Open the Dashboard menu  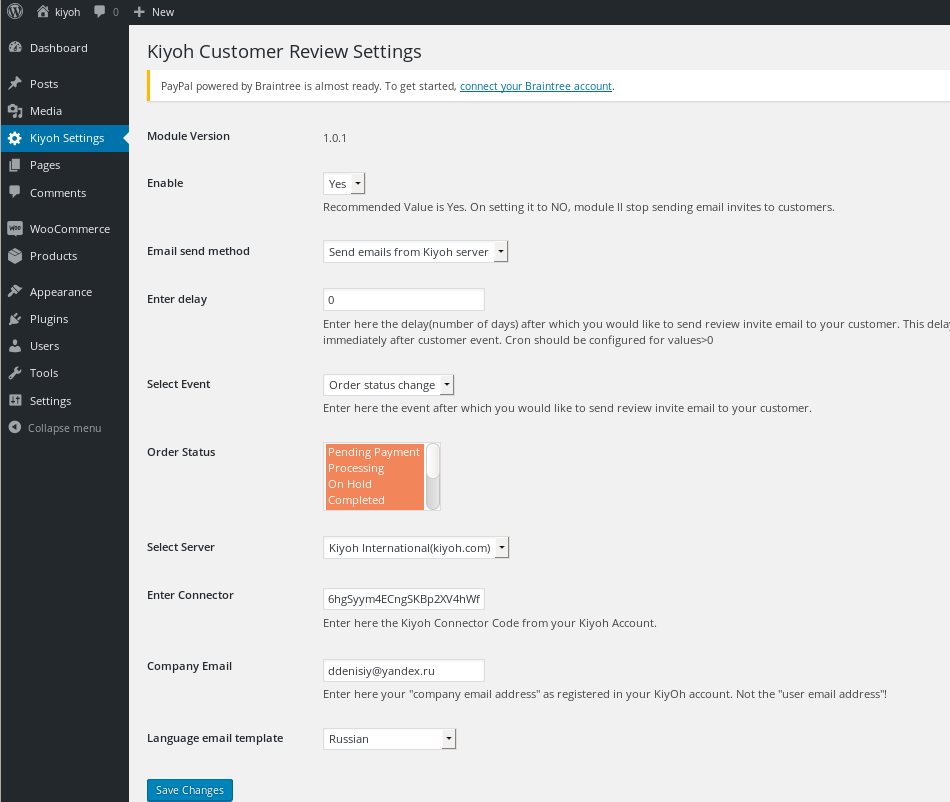[x=65, y=48]
